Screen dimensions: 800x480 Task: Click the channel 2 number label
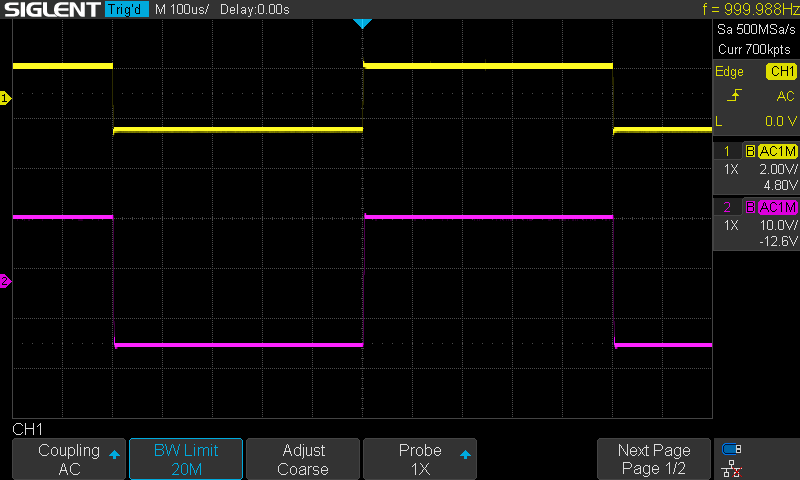pyautogui.click(x=727, y=207)
